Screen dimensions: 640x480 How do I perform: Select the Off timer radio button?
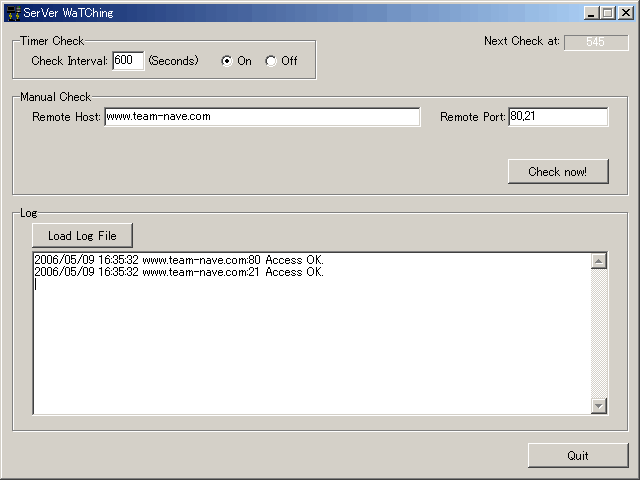point(270,61)
